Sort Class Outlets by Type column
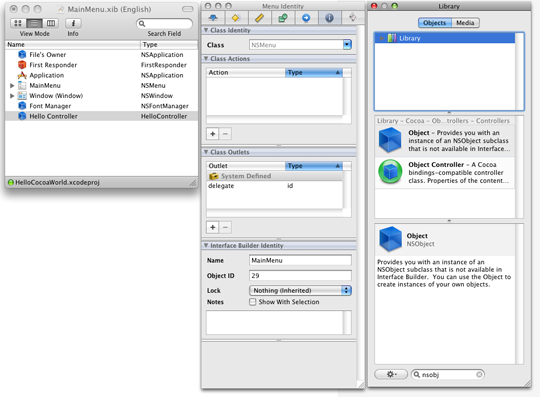The width and height of the screenshot is (540, 397). (x=313, y=166)
